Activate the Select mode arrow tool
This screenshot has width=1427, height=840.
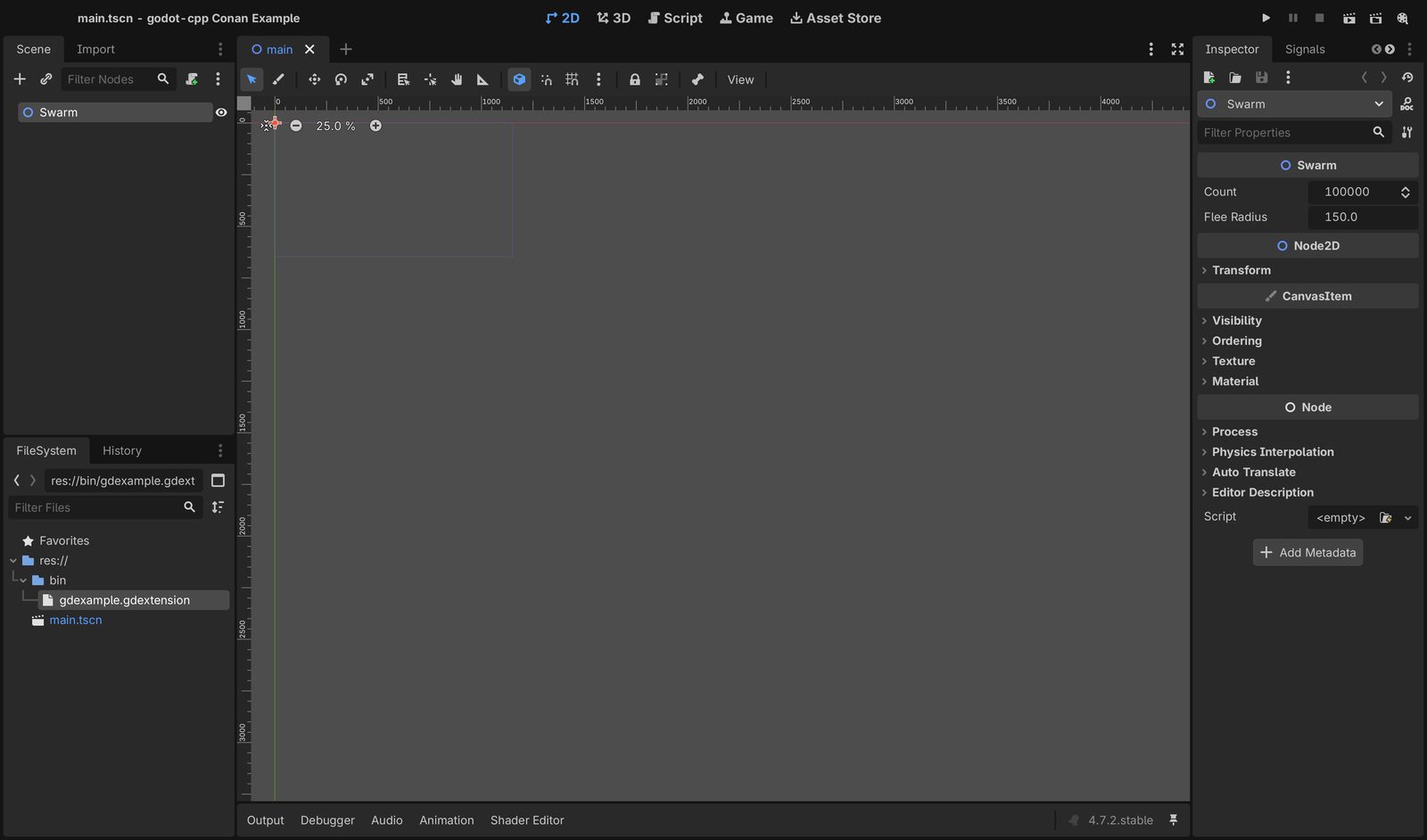[x=252, y=79]
